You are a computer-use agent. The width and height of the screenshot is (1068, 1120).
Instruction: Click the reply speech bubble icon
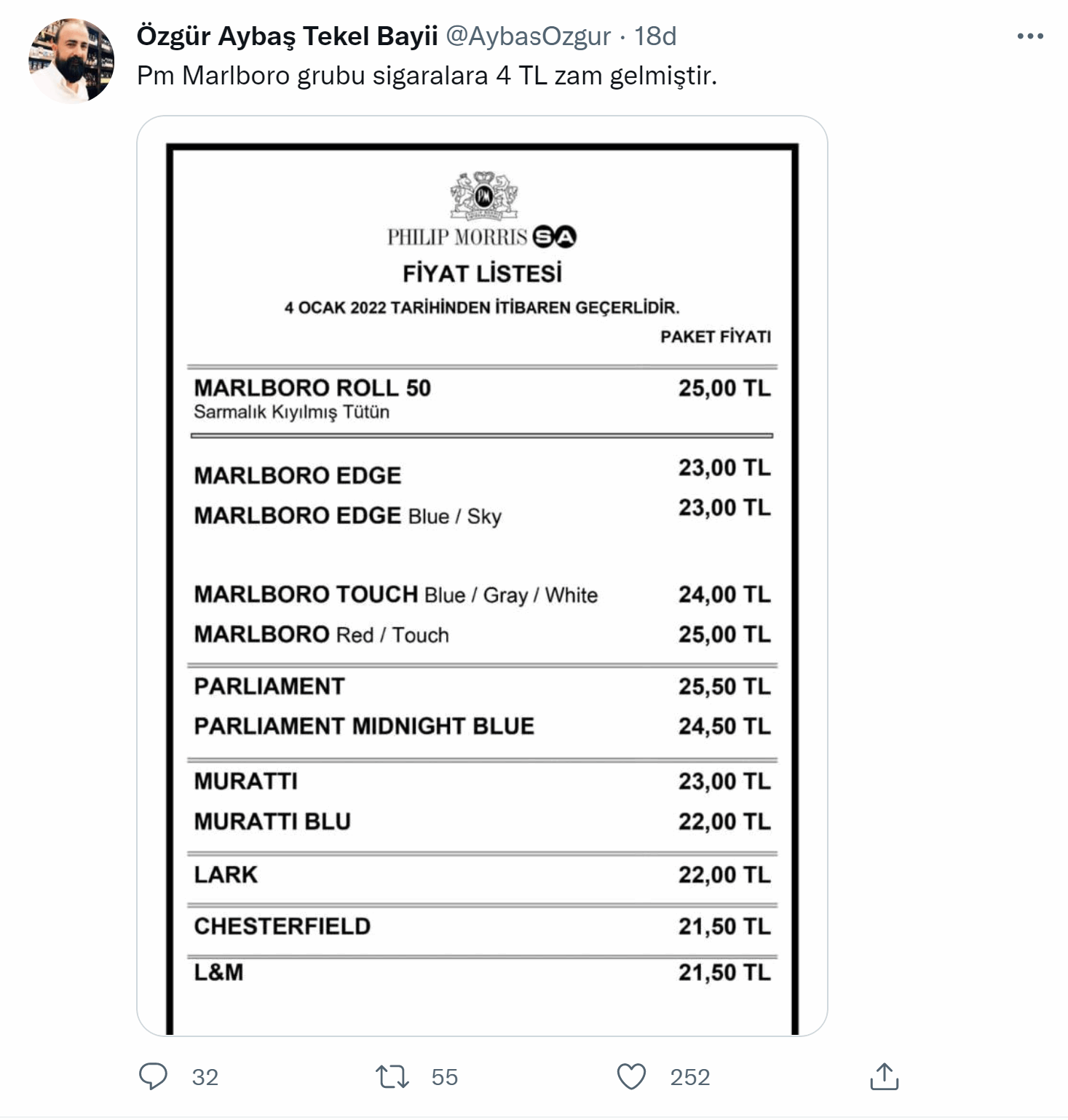coord(153,1076)
